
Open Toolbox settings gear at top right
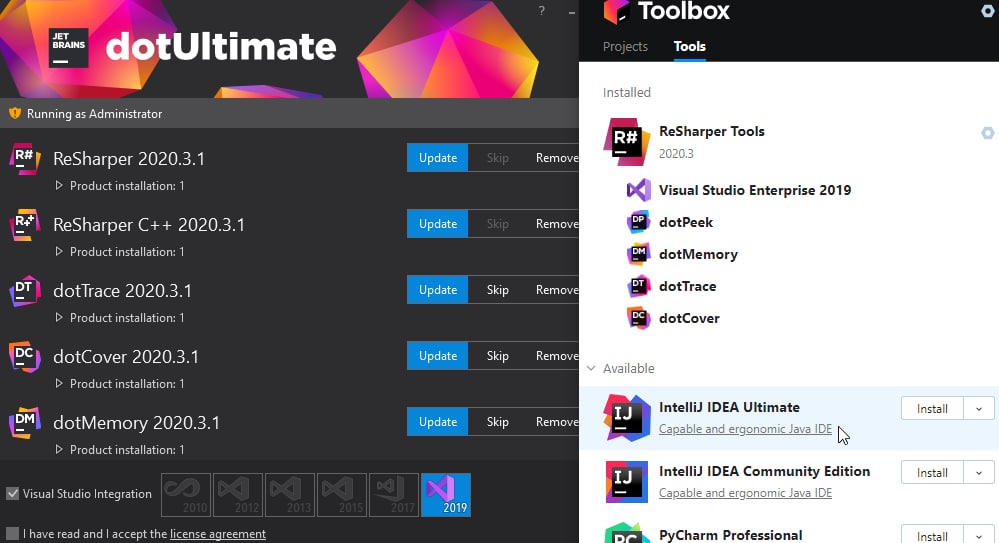(988, 11)
